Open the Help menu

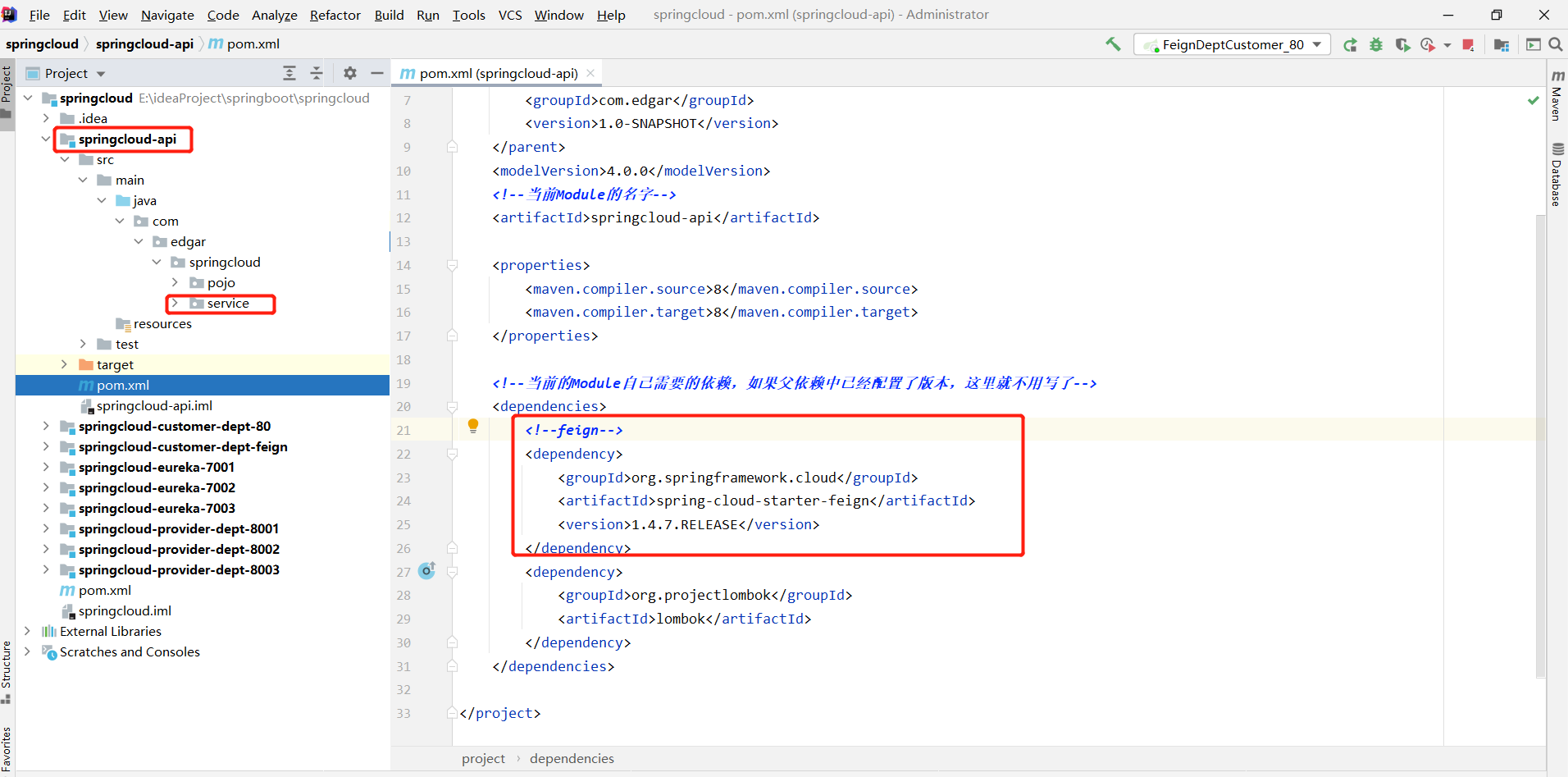[611, 15]
